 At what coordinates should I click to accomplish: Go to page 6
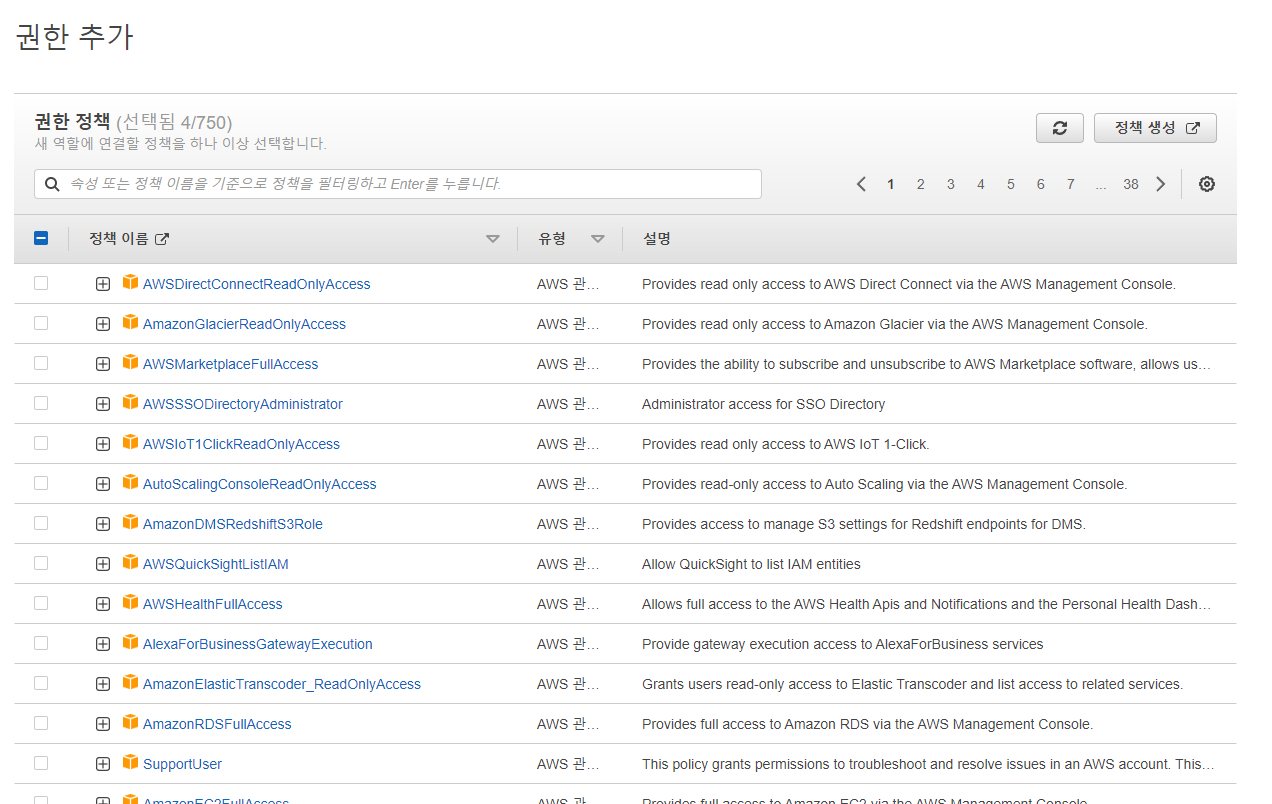tap(1041, 184)
